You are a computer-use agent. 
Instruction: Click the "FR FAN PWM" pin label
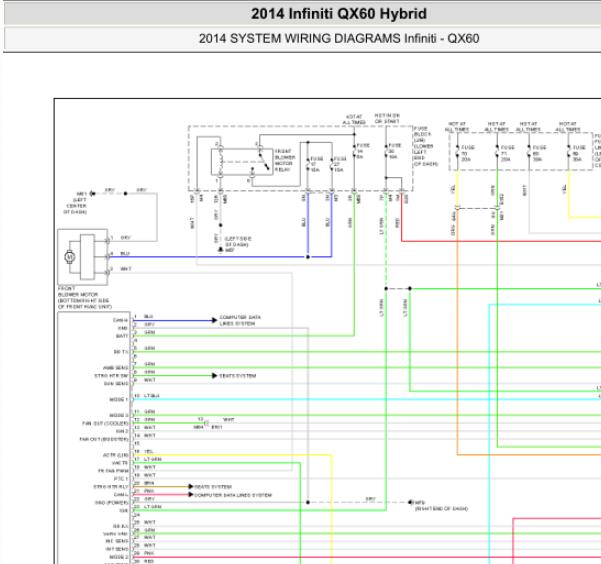tap(113, 471)
